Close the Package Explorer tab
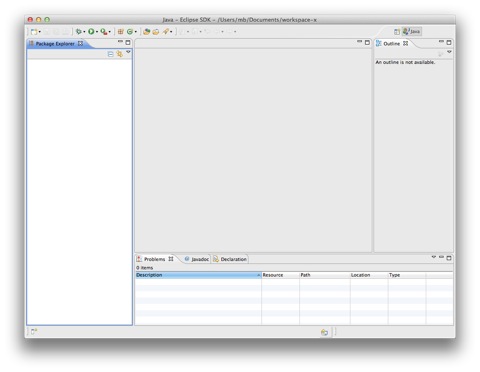 point(80,44)
